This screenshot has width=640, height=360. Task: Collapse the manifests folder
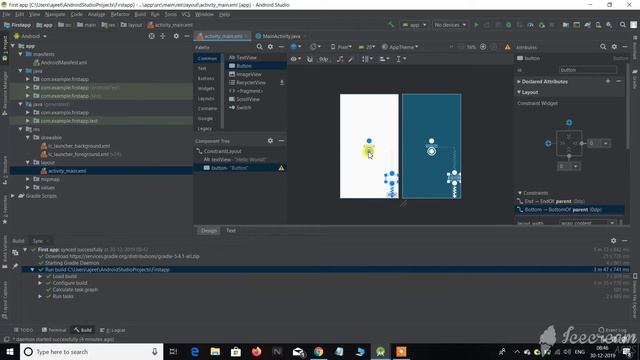click(20, 54)
